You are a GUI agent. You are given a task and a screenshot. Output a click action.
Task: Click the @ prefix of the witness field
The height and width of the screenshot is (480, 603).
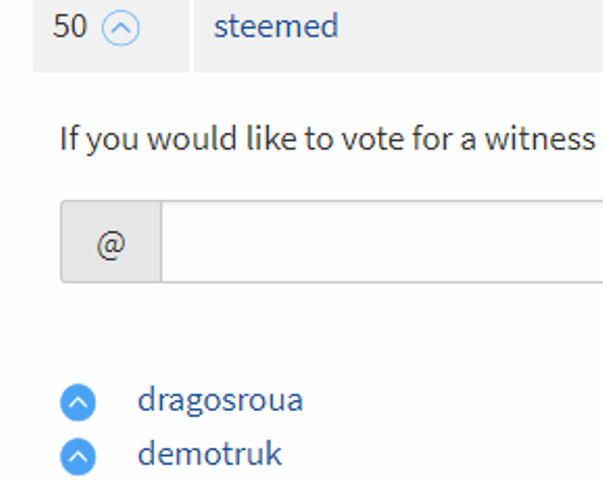111,243
